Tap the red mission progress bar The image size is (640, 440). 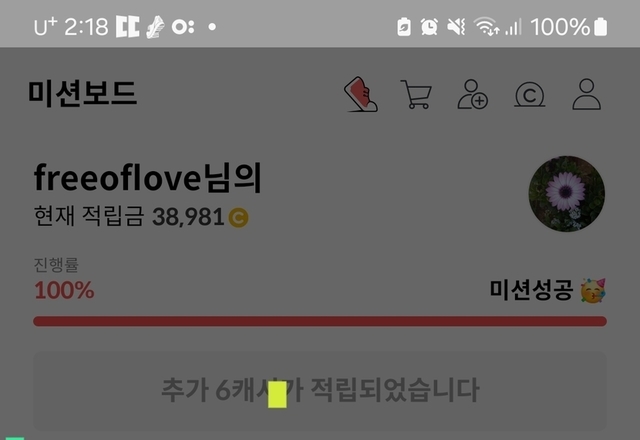320,321
